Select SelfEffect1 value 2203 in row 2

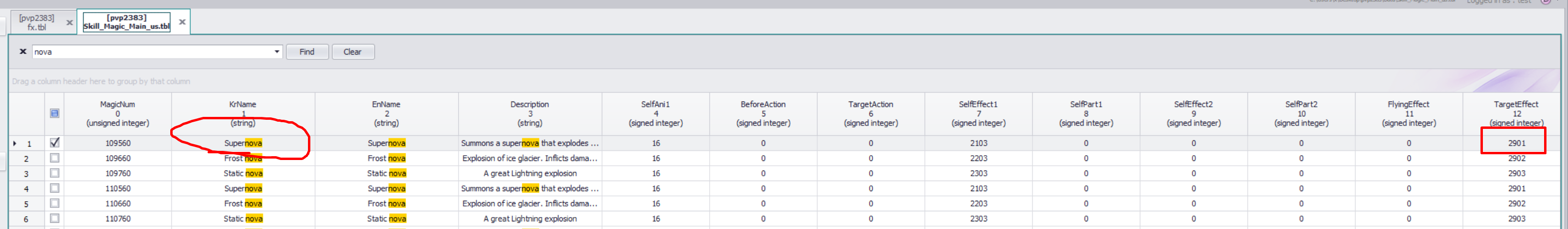point(979,159)
